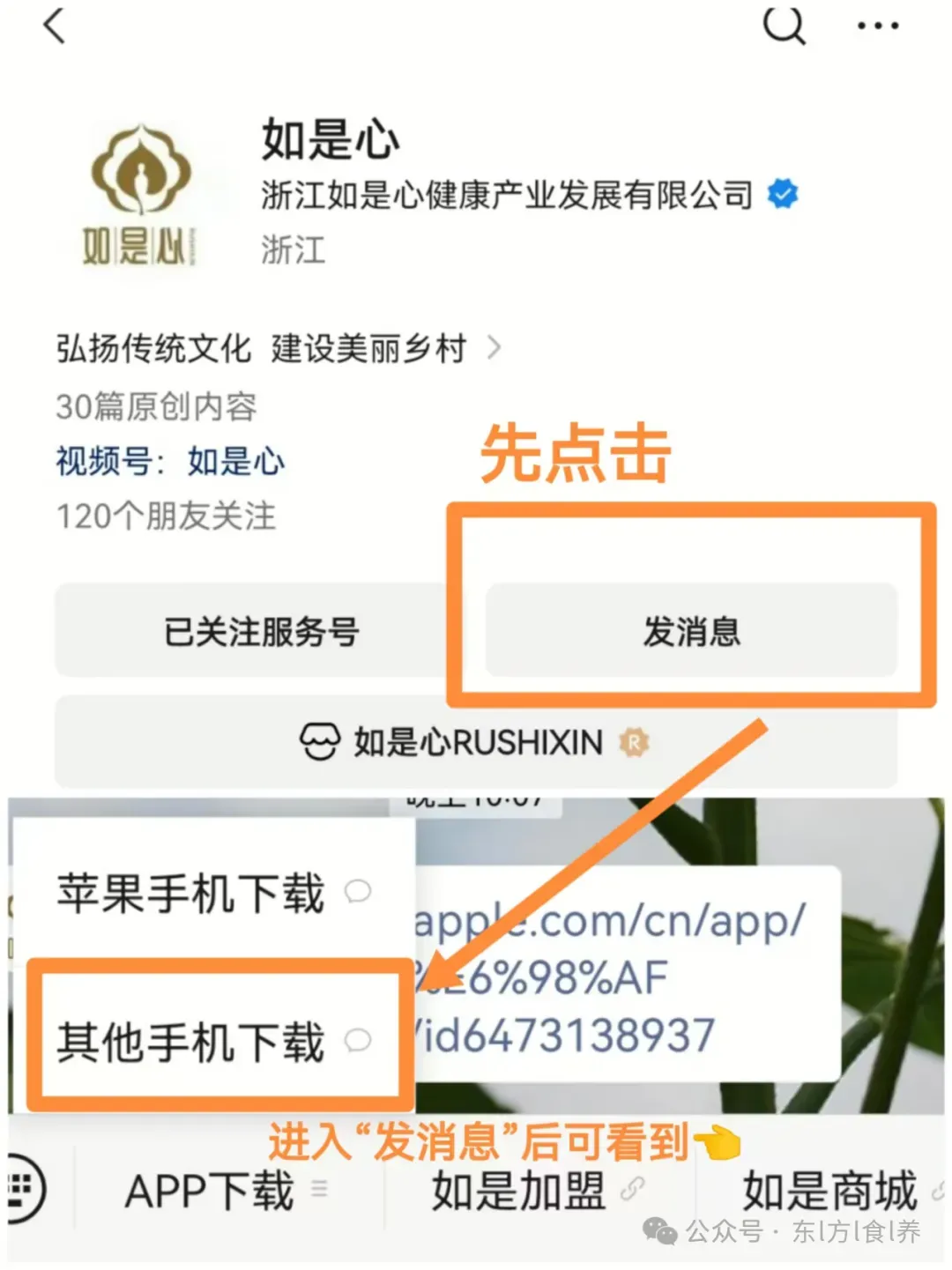Tap the 30篇原创内容 text
This screenshot has height=1270, width=952.
(x=156, y=406)
